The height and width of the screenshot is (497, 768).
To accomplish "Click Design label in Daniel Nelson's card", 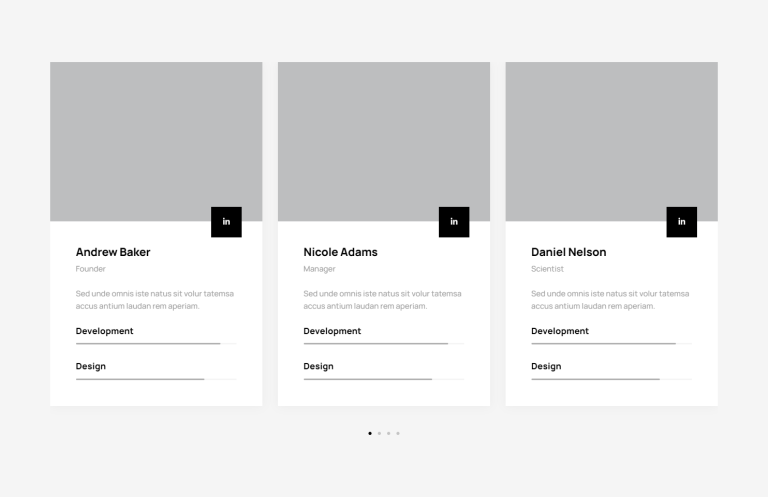I will click(546, 366).
